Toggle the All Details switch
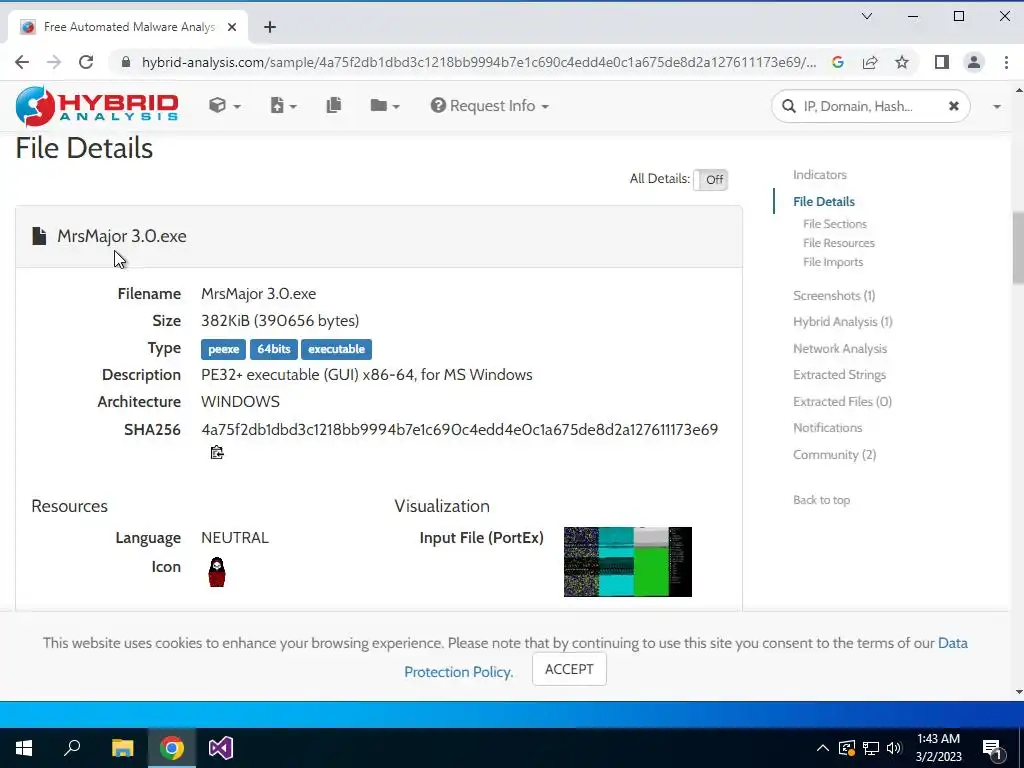 tap(711, 180)
